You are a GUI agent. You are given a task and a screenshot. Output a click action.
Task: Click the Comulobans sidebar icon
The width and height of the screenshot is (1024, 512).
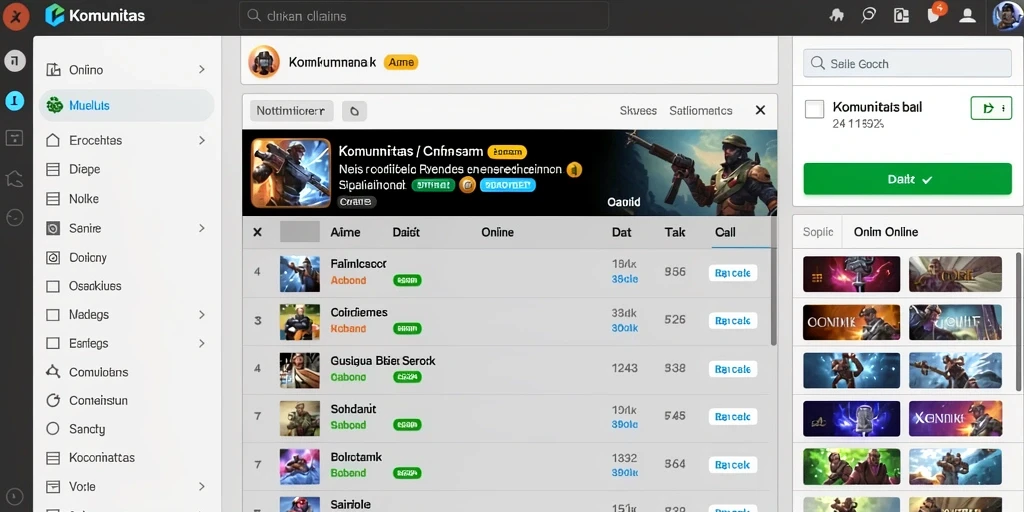(54, 372)
